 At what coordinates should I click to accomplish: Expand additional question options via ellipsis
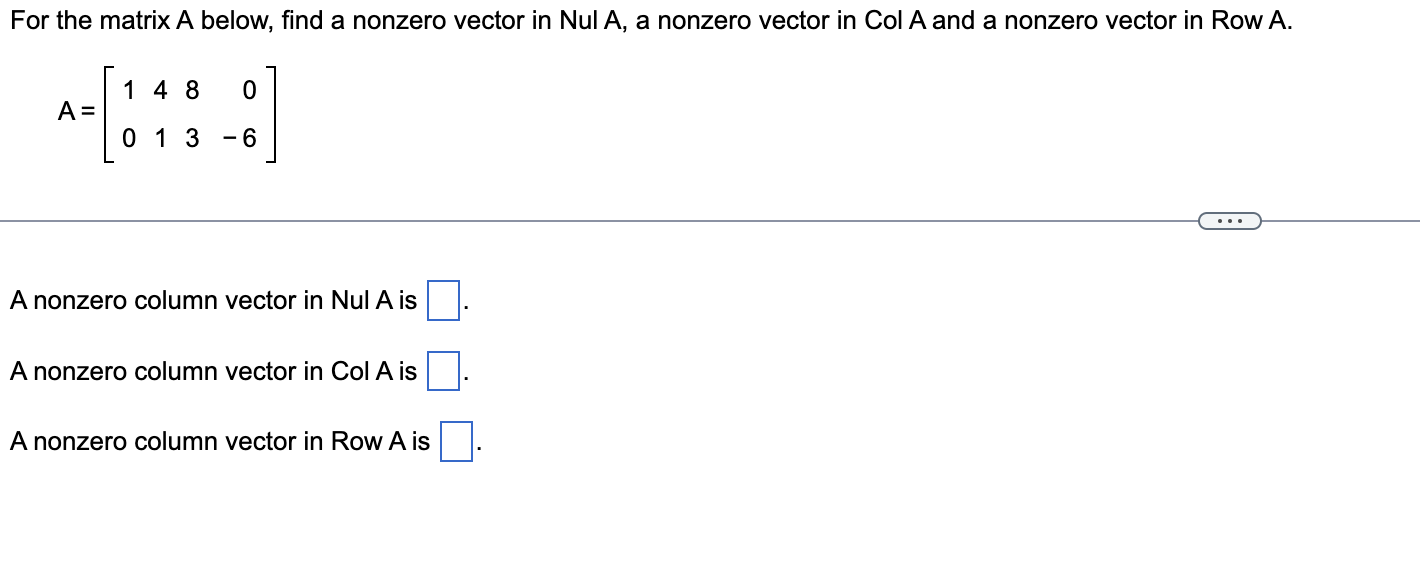pos(1229,220)
